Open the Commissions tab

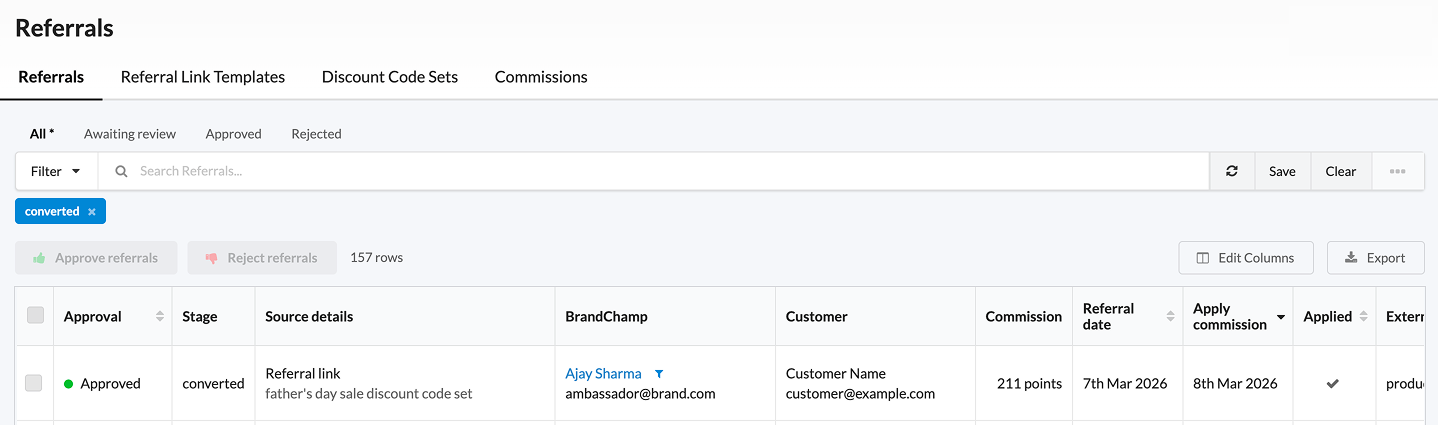pyautogui.click(x=541, y=77)
